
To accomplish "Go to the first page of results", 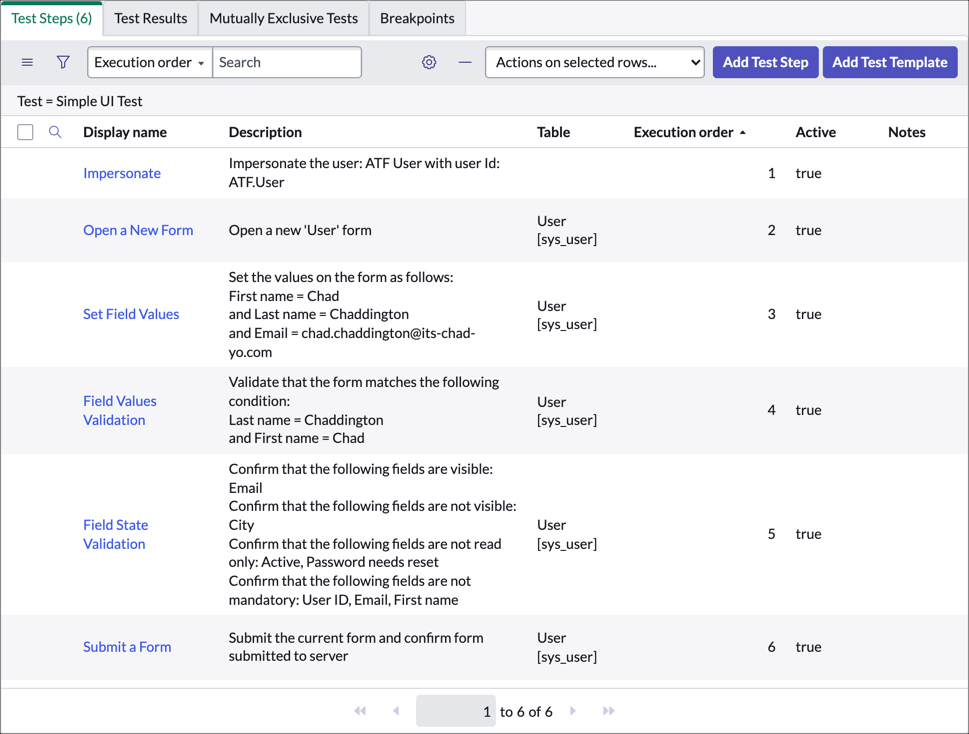I will click(x=360, y=710).
